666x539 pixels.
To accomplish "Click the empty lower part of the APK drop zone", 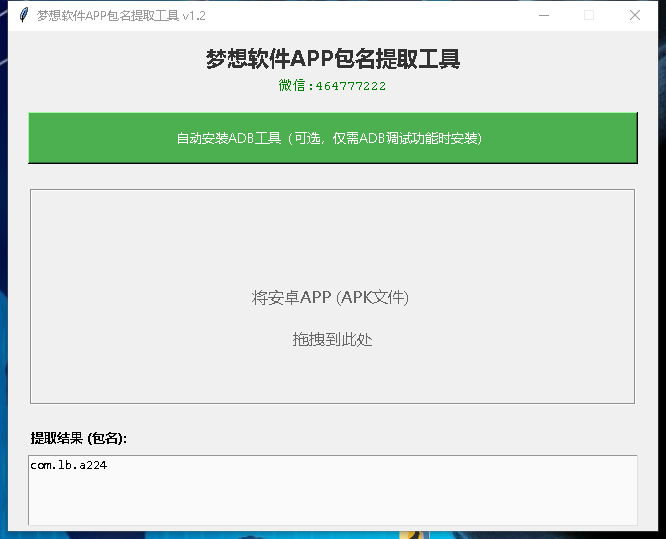I will pyautogui.click(x=332, y=380).
